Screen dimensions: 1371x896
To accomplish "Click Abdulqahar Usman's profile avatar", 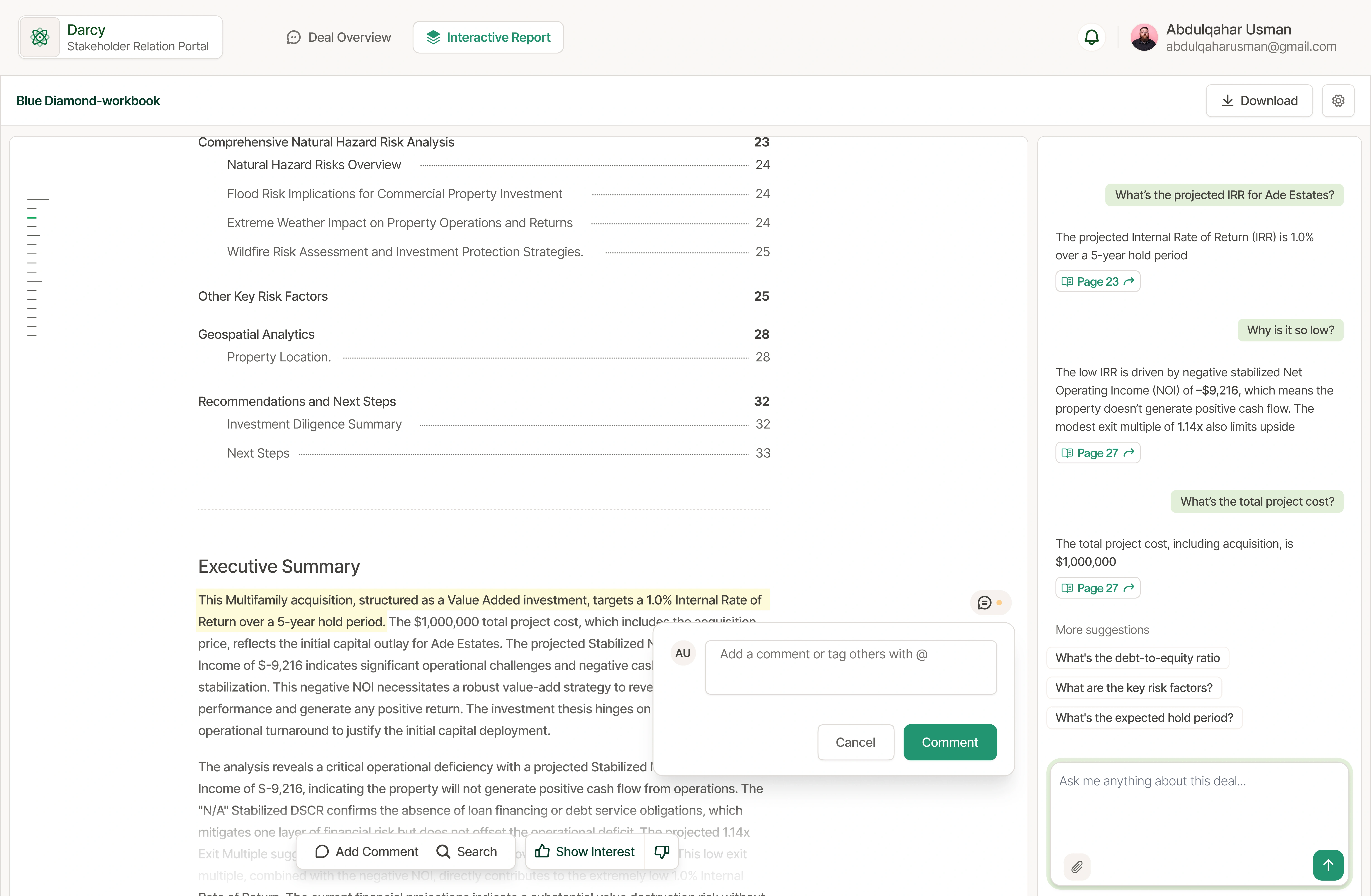I will (x=1144, y=37).
